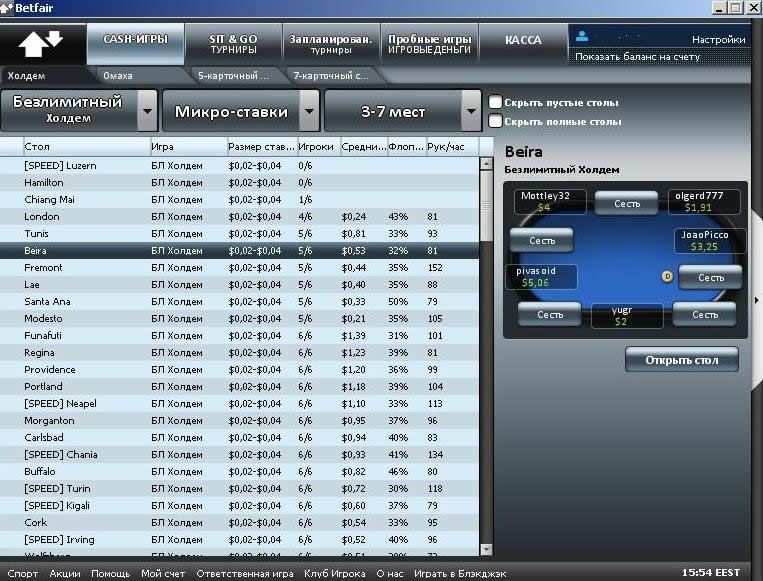Sort the list by Игроки column header
This screenshot has width=763, height=581.
coord(315,147)
